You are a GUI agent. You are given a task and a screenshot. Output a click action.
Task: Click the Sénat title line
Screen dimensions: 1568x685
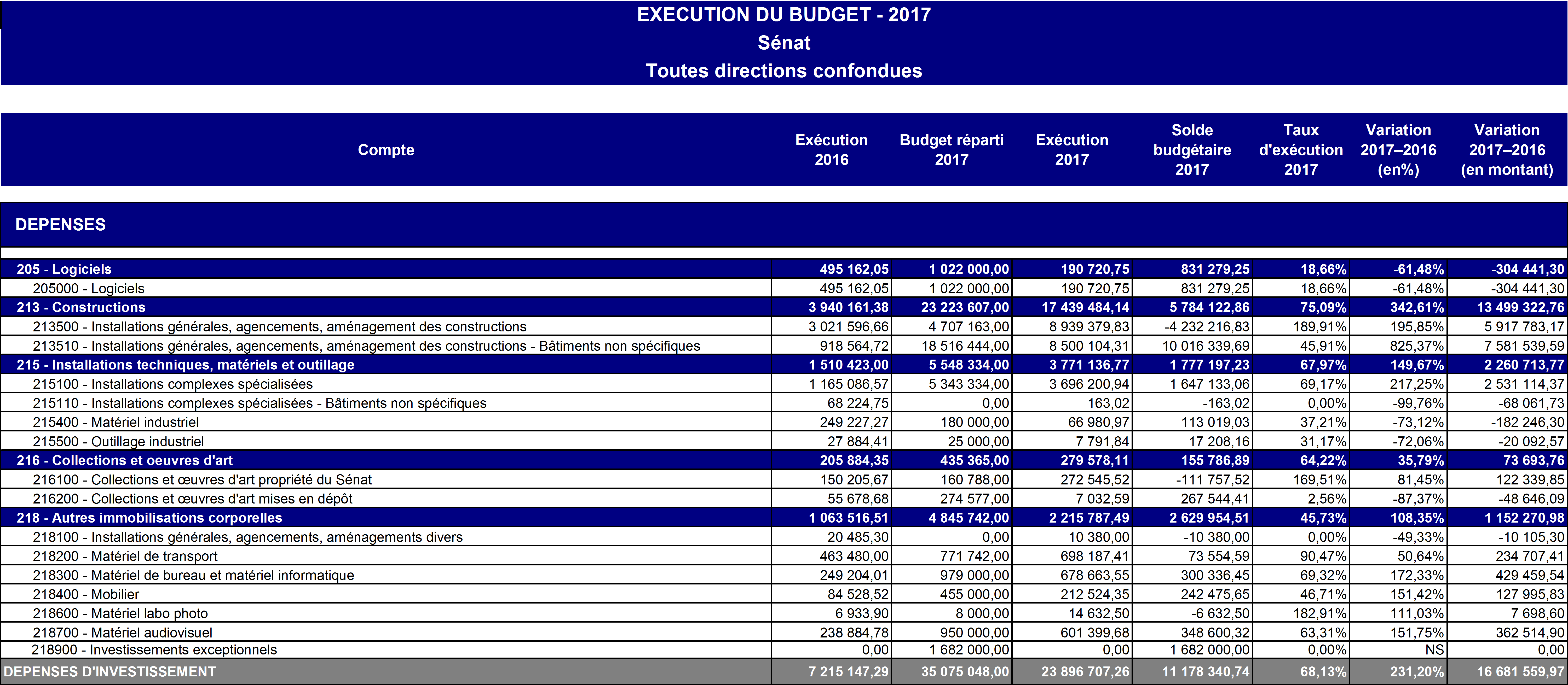click(x=783, y=43)
